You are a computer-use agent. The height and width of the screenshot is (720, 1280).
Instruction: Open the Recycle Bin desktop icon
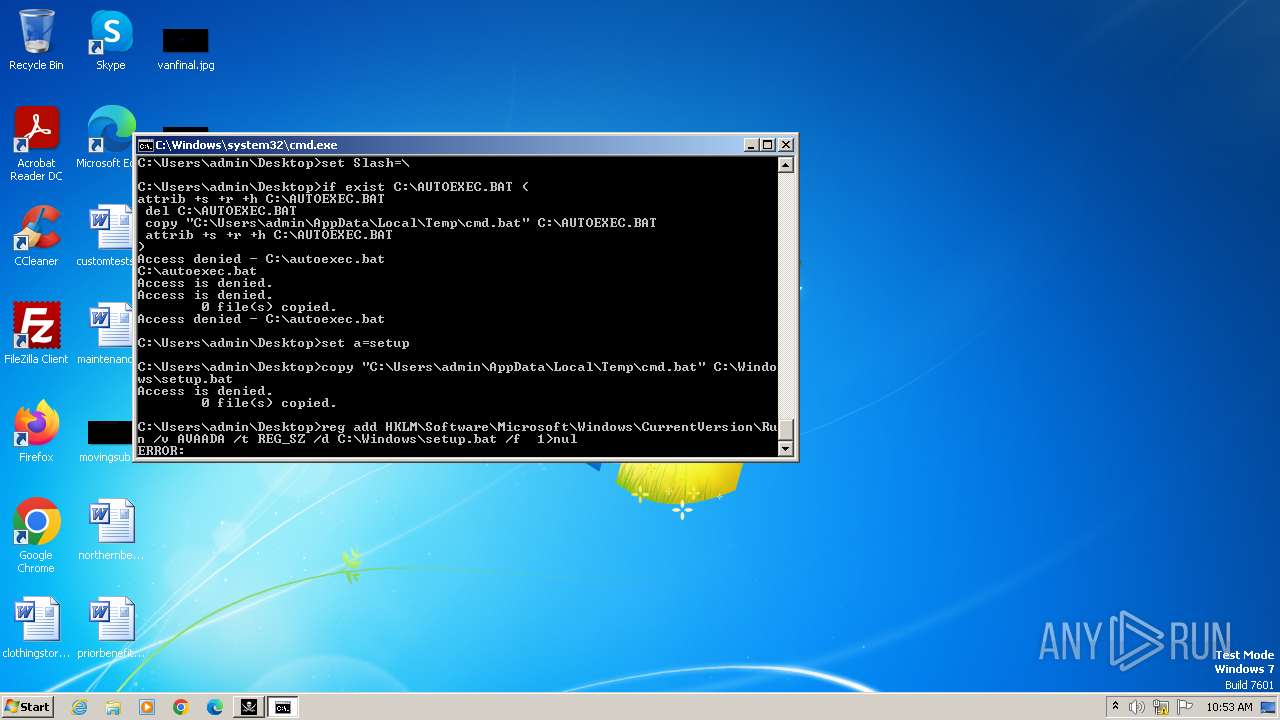(x=36, y=40)
